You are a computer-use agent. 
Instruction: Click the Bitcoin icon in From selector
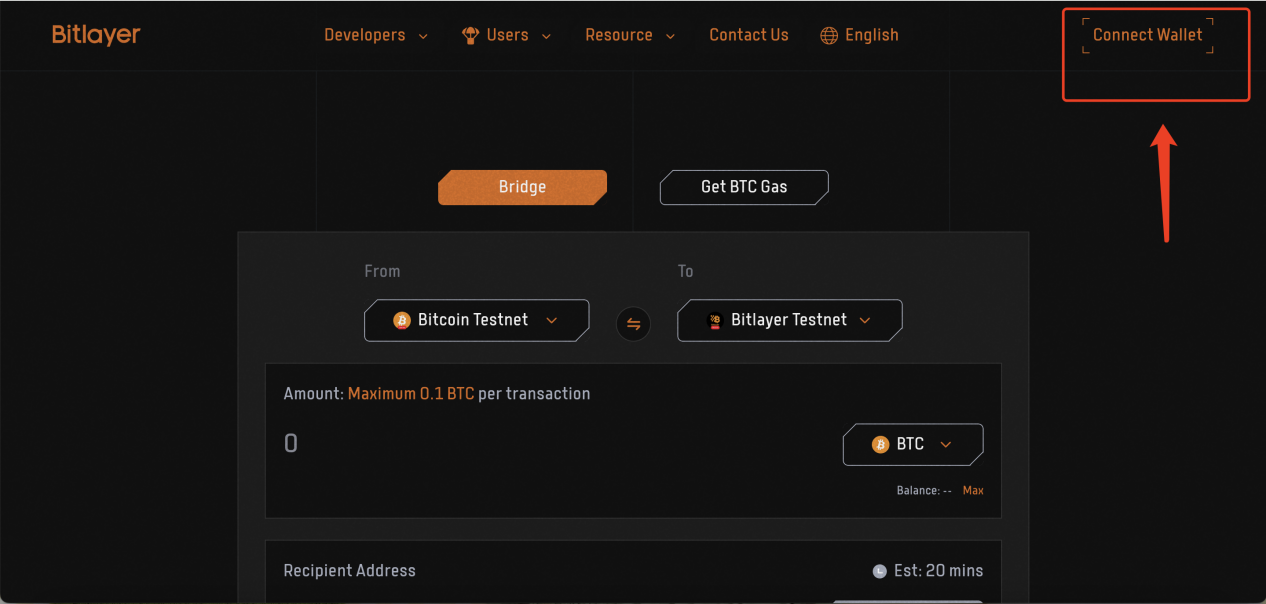(x=402, y=321)
